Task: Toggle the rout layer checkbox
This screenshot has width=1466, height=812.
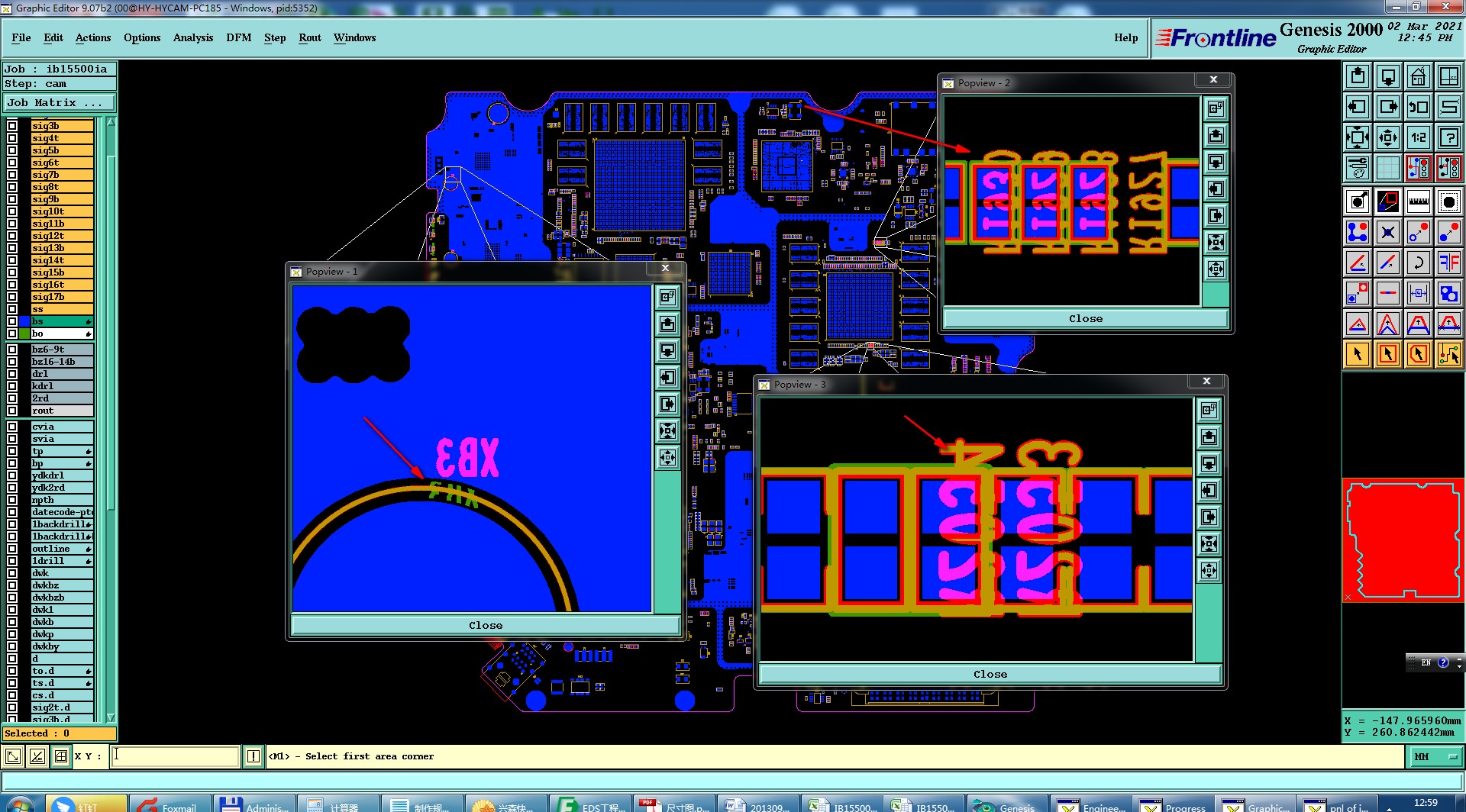Action: click(12, 411)
